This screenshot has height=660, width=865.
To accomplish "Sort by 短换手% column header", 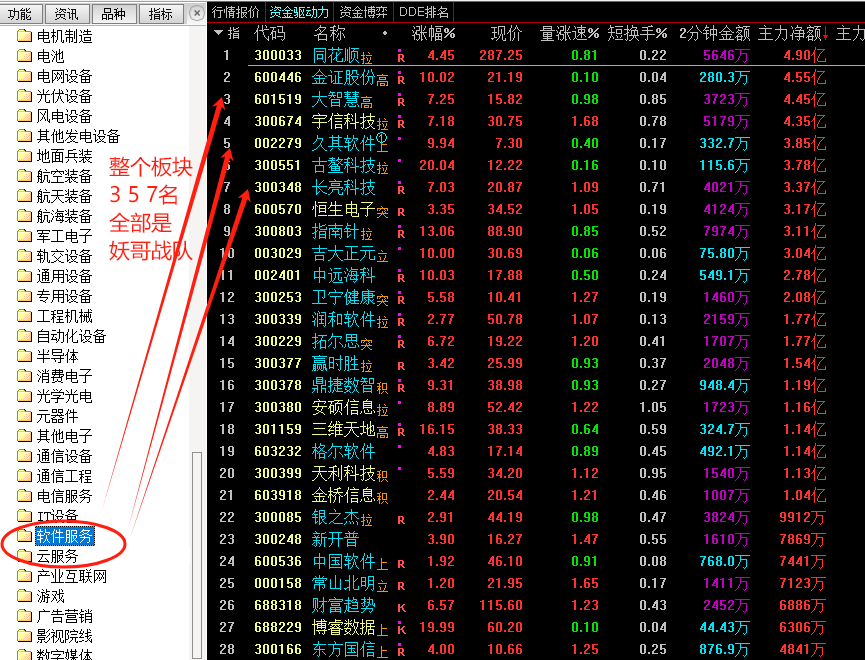I will point(638,34).
